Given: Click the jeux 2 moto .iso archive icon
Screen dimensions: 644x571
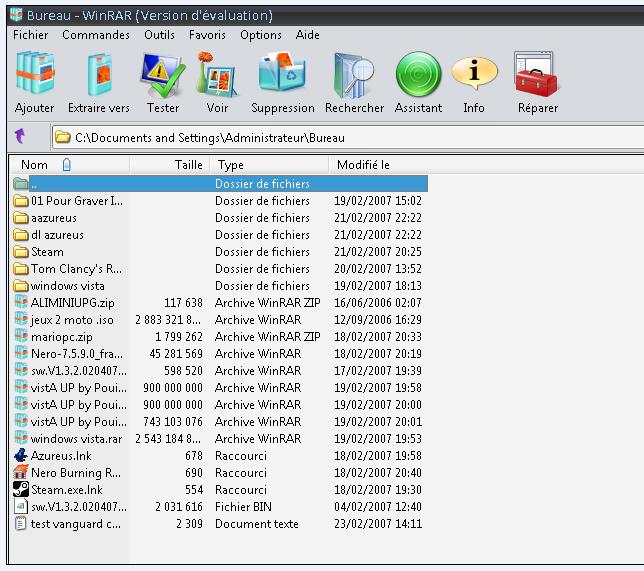Looking at the screenshot, I should [x=21, y=319].
